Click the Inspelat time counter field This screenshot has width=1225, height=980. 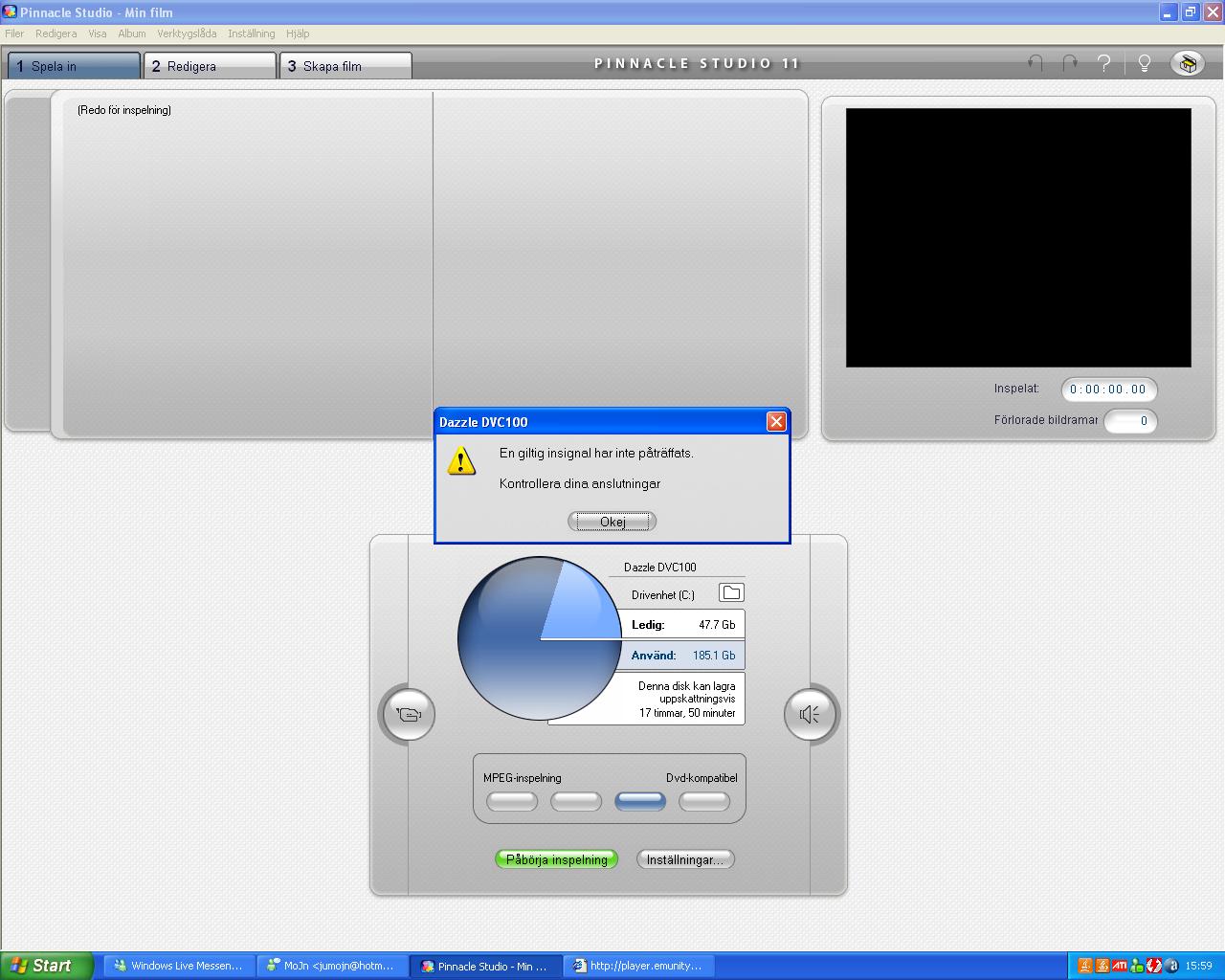click(x=1109, y=390)
